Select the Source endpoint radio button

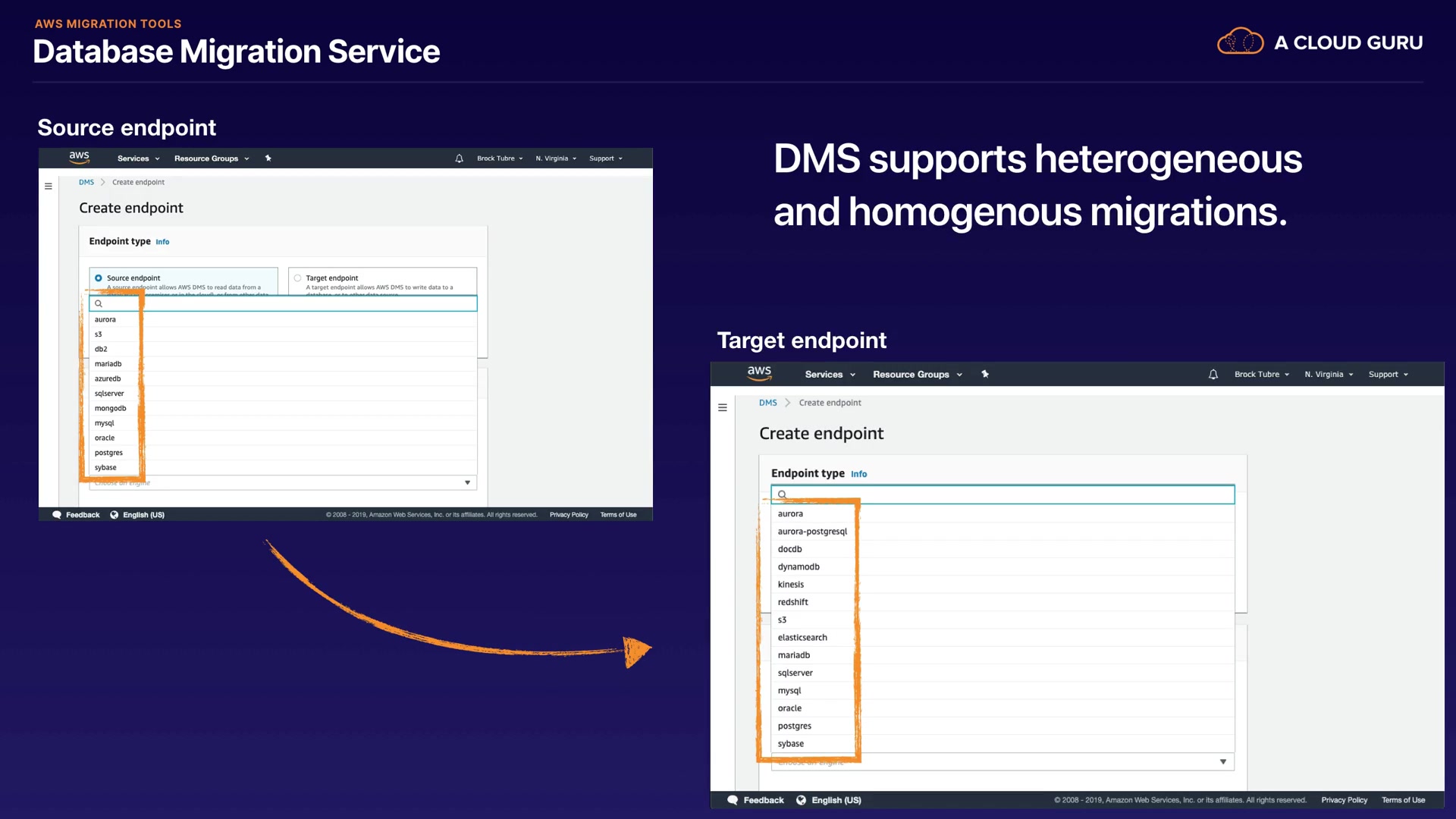point(99,278)
